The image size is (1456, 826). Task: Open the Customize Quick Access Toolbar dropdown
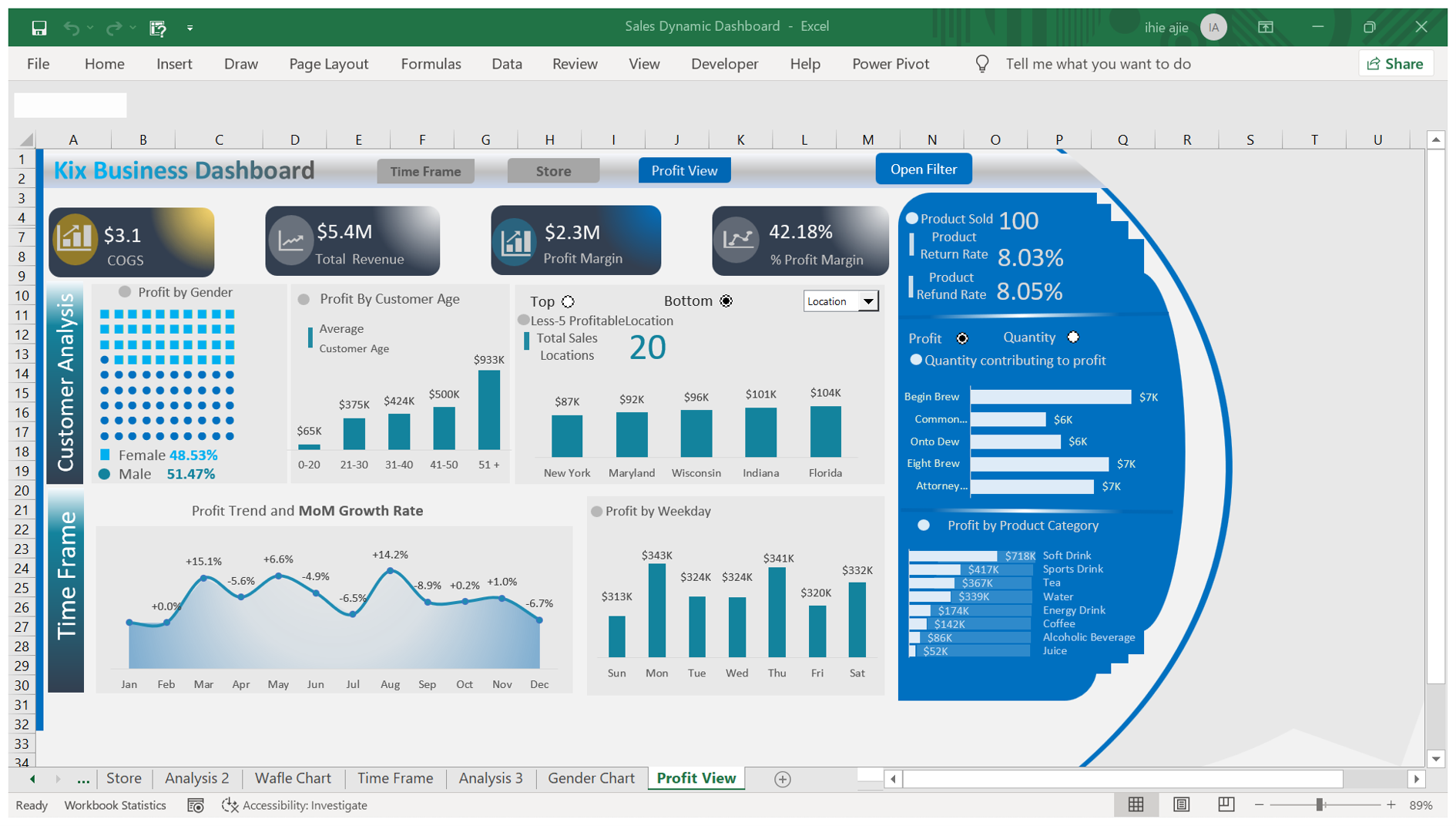coord(190,29)
